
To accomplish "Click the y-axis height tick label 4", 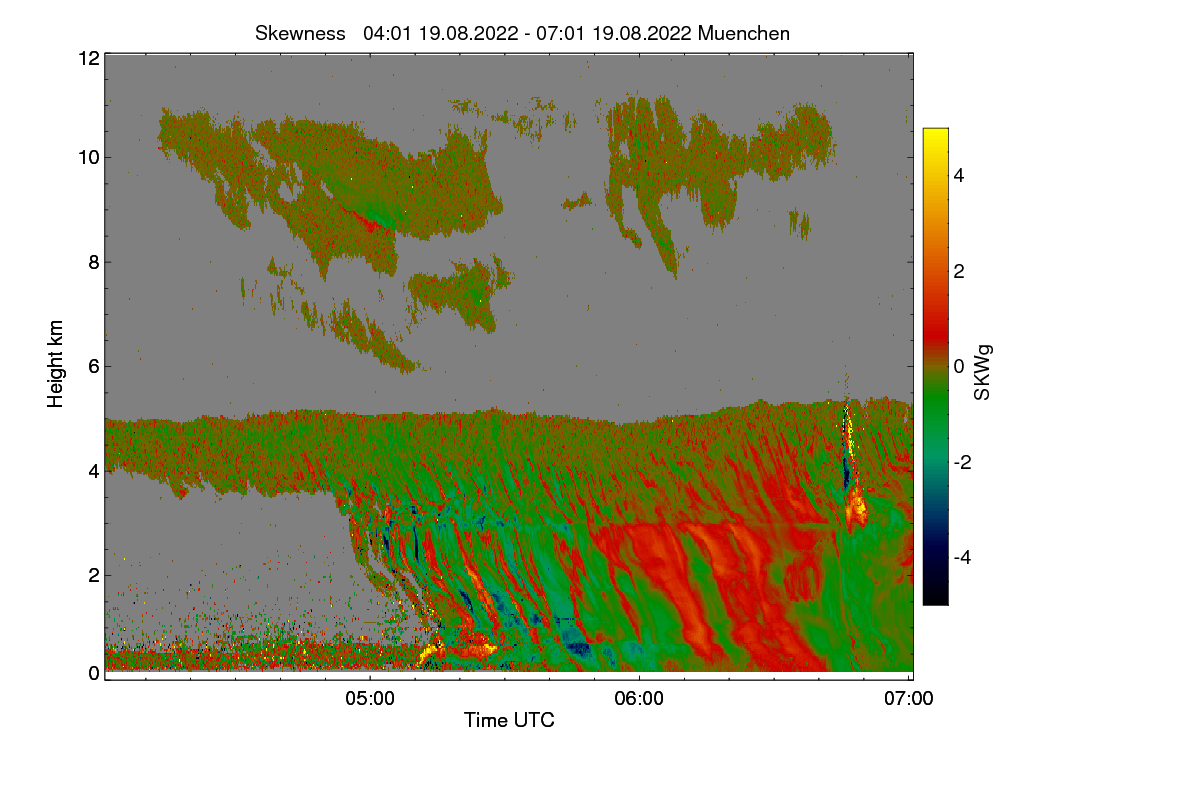I will coord(93,470).
